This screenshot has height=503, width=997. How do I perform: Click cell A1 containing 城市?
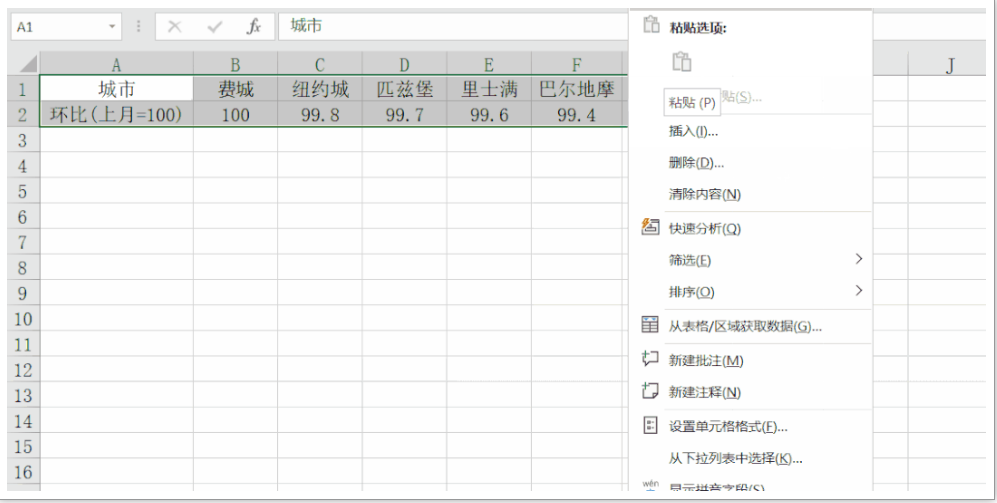[x=116, y=89]
